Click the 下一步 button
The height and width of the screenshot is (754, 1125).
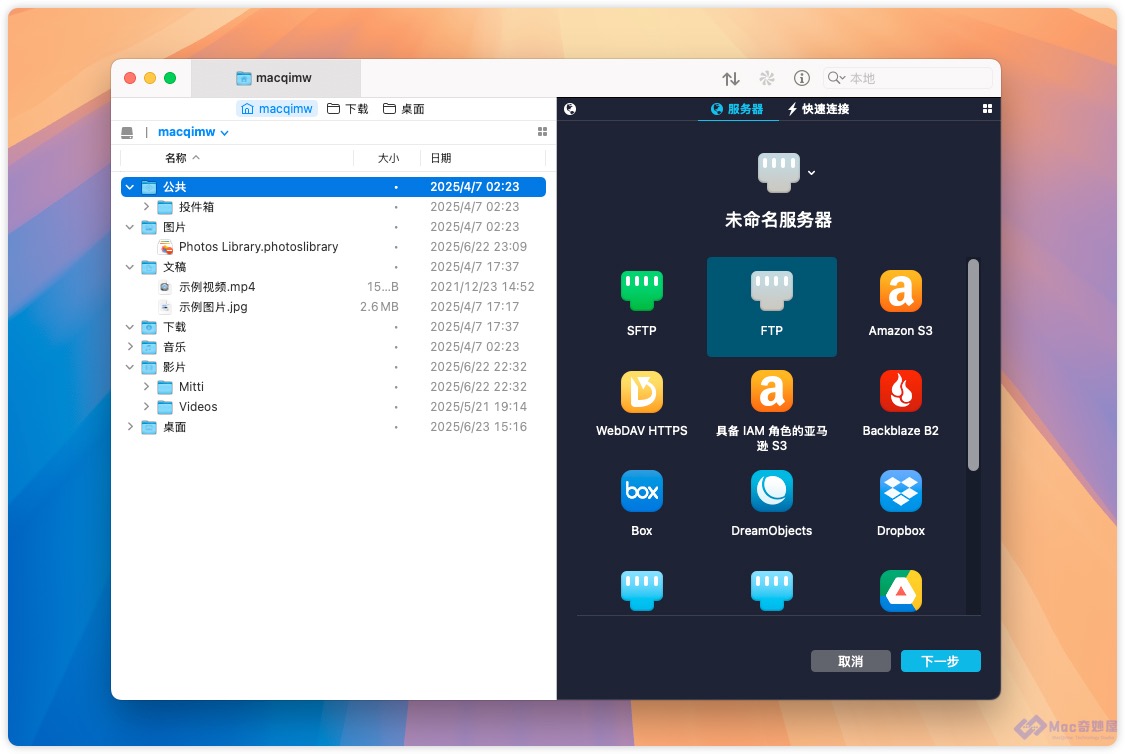tap(941, 661)
